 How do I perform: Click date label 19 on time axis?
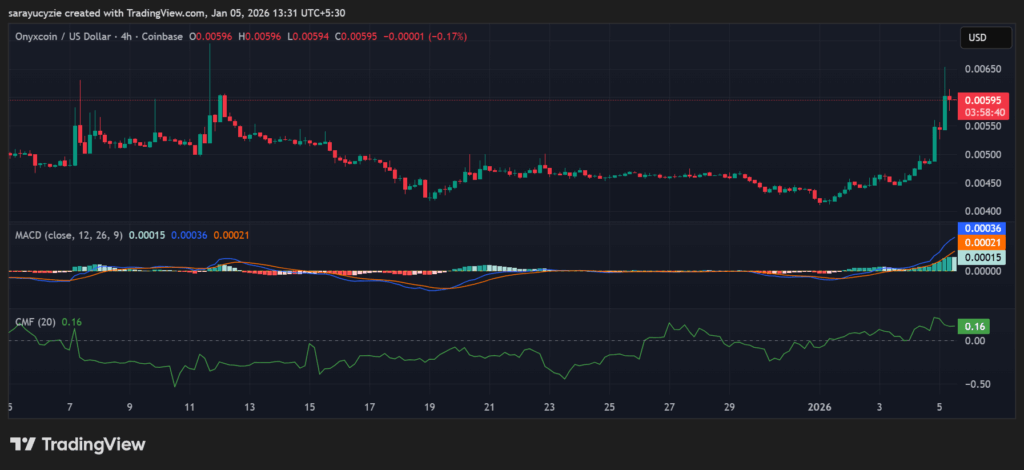point(429,407)
